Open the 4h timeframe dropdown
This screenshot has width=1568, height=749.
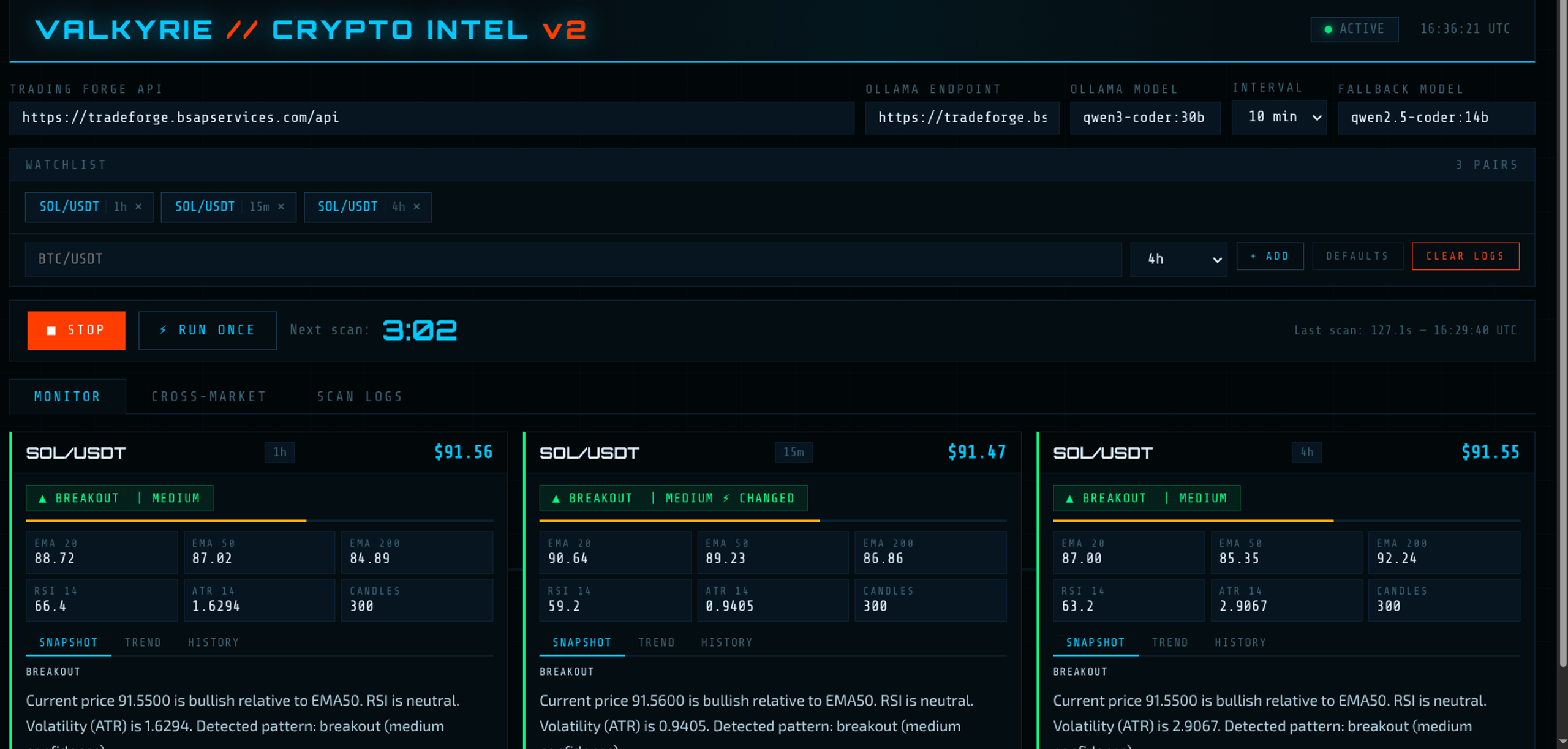point(1178,259)
